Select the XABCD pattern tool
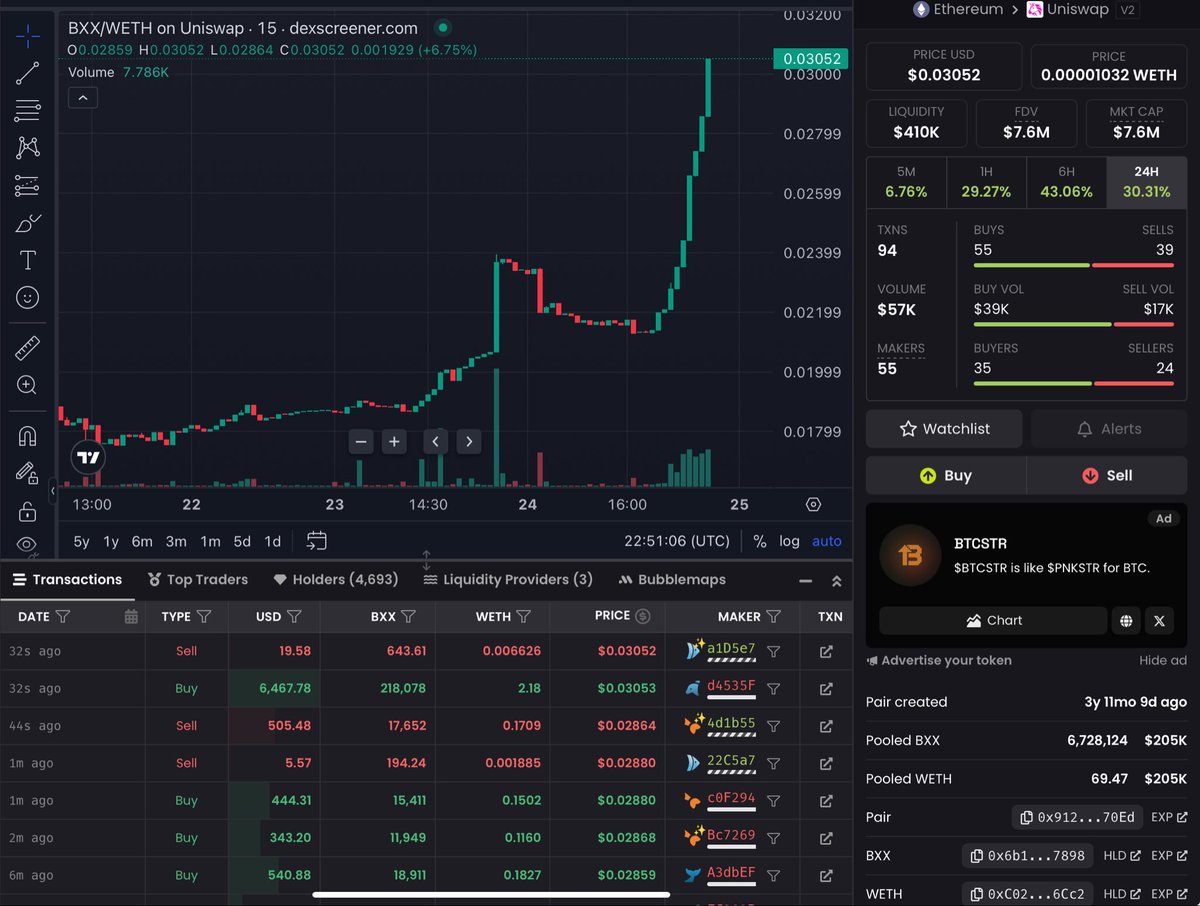The width and height of the screenshot is (1200, 906). tap(27, 147)
